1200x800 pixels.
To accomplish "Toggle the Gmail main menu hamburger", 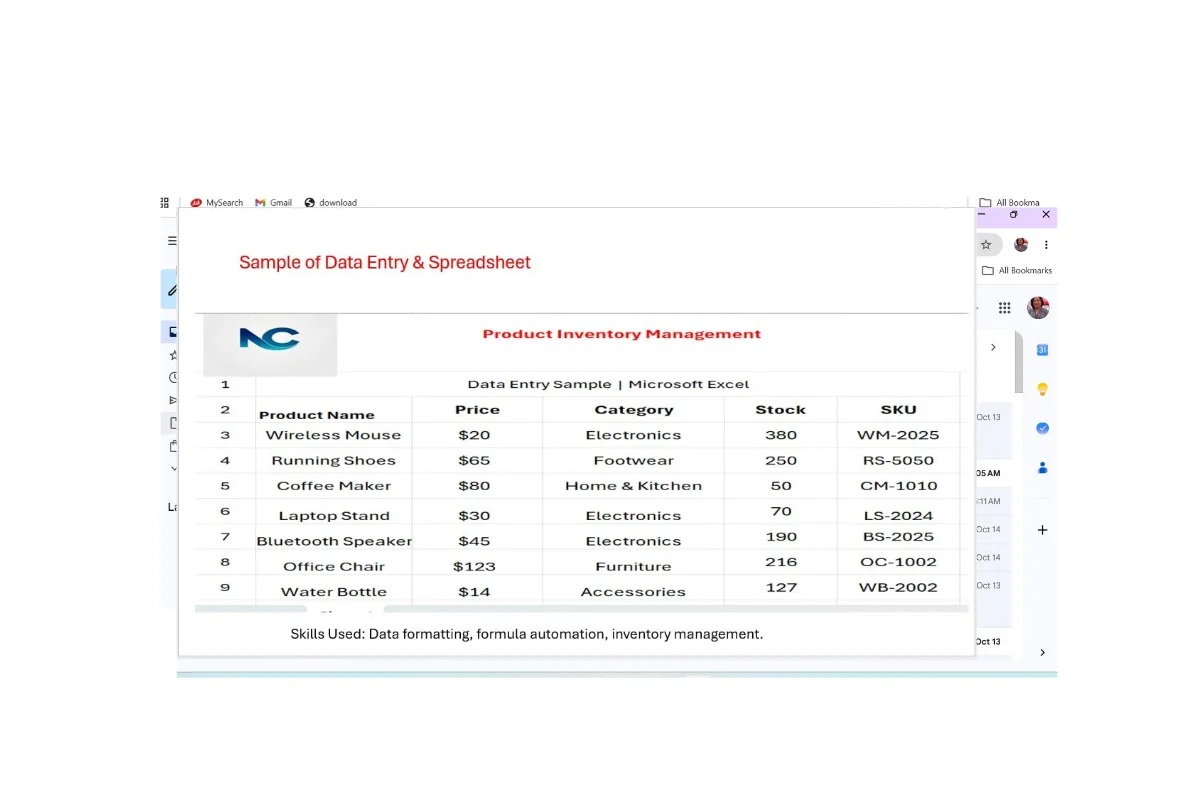I will [x=172, y=241].
